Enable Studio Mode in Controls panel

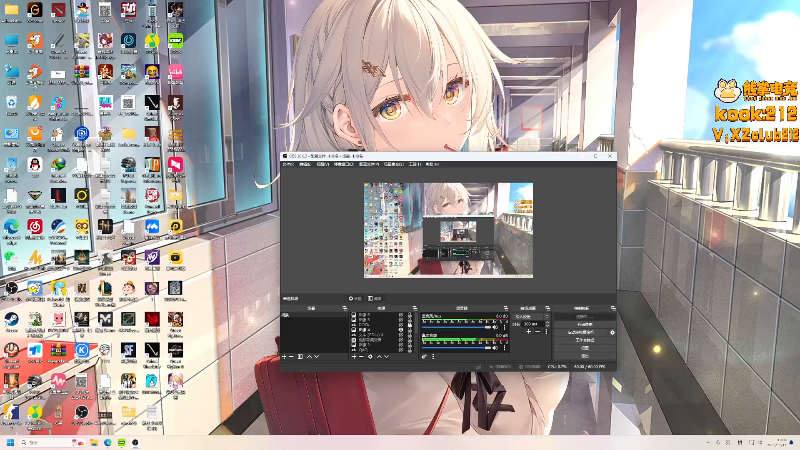tap(585, 340)
